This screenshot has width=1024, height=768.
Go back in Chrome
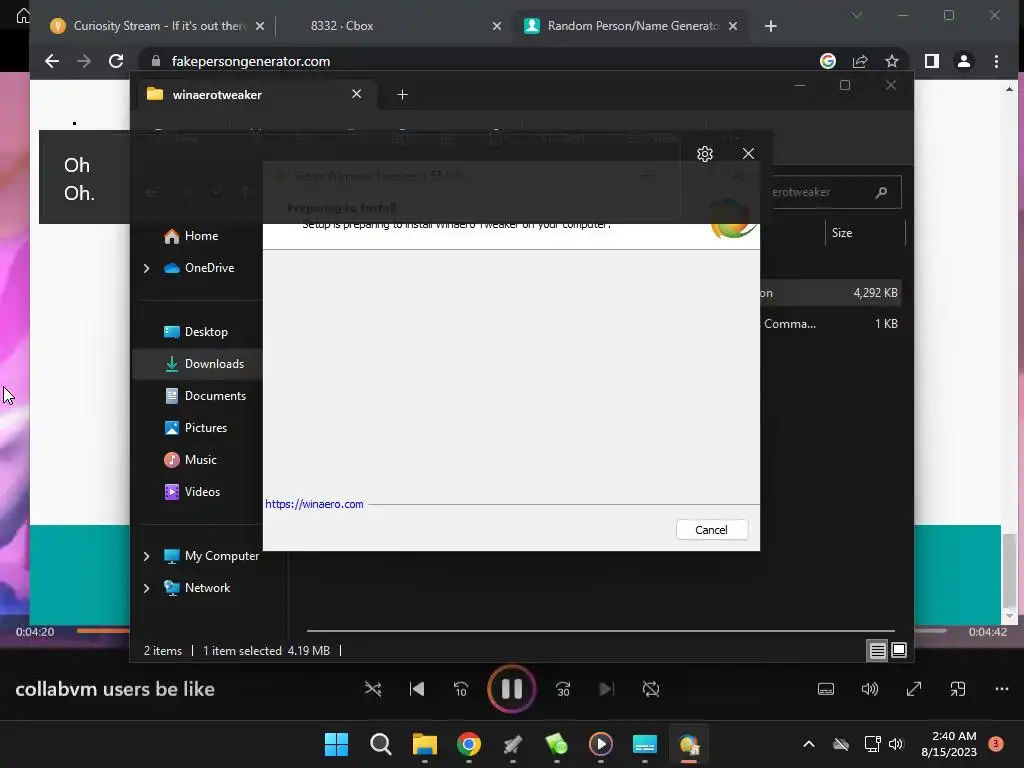(52, 61)
